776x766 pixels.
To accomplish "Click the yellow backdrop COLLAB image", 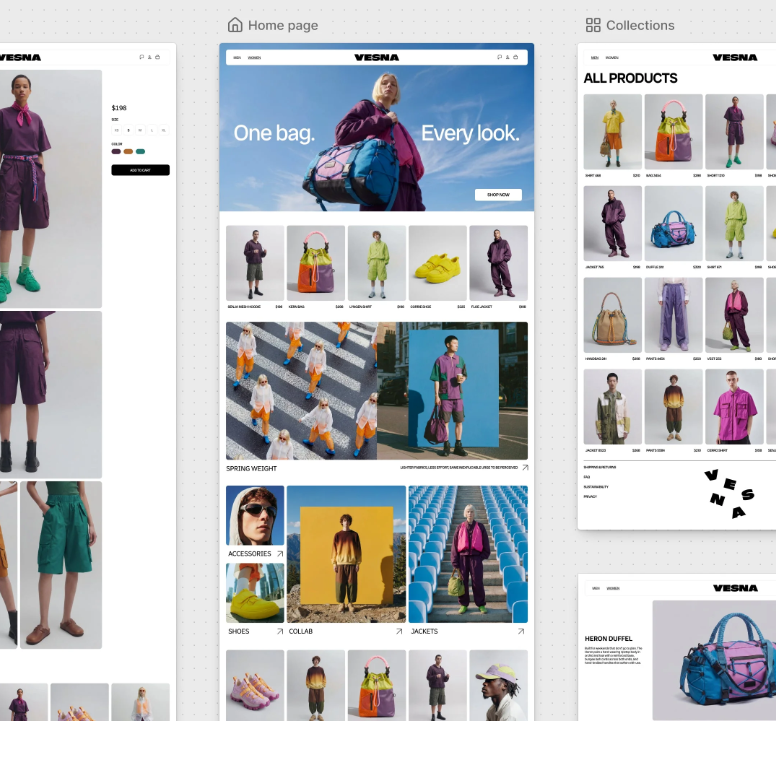I will click(346, 554).
